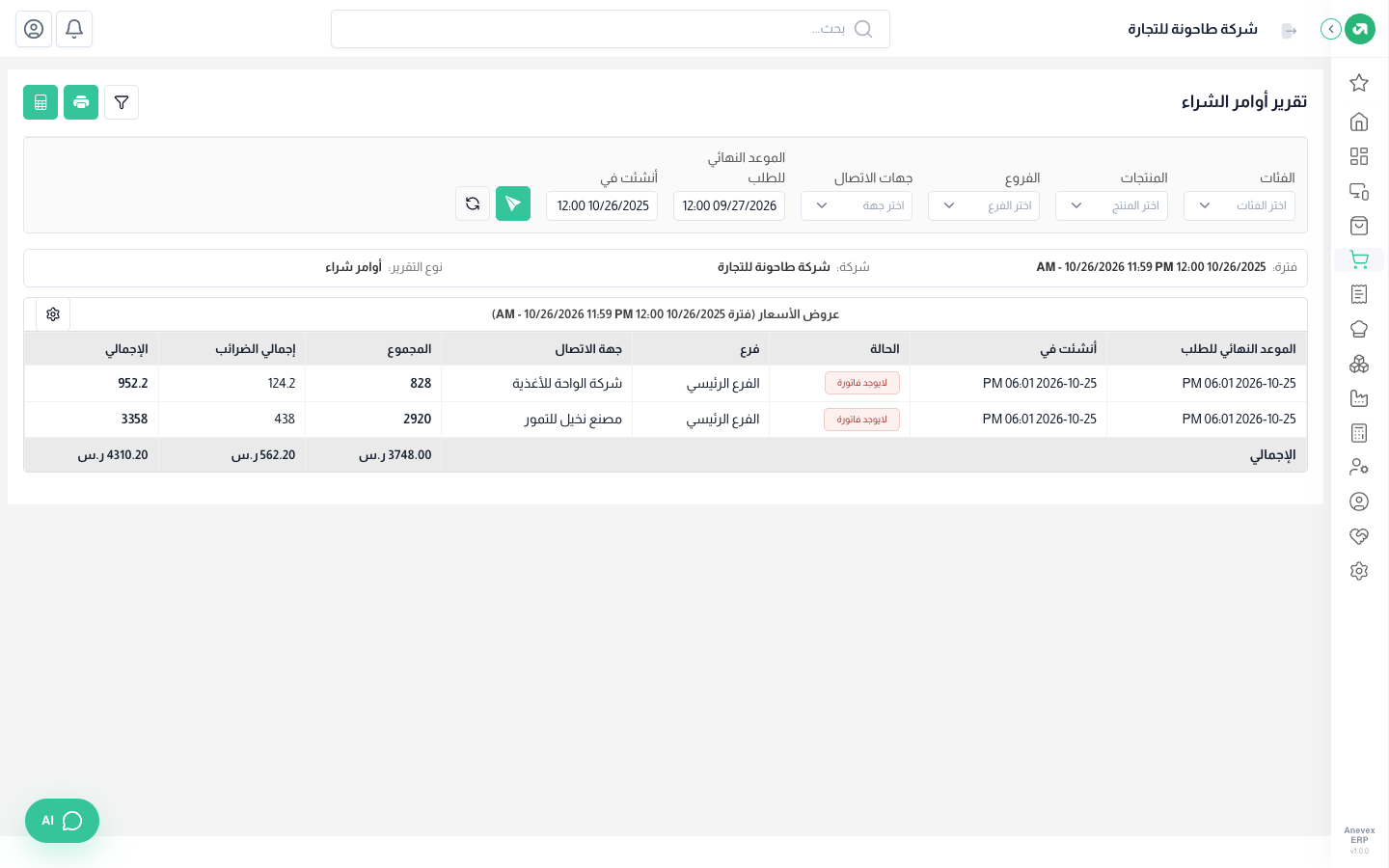The width and height of the screenshot is (1389, 868).
Task: Click tax amount 438
Action: (x=285, y=420)
